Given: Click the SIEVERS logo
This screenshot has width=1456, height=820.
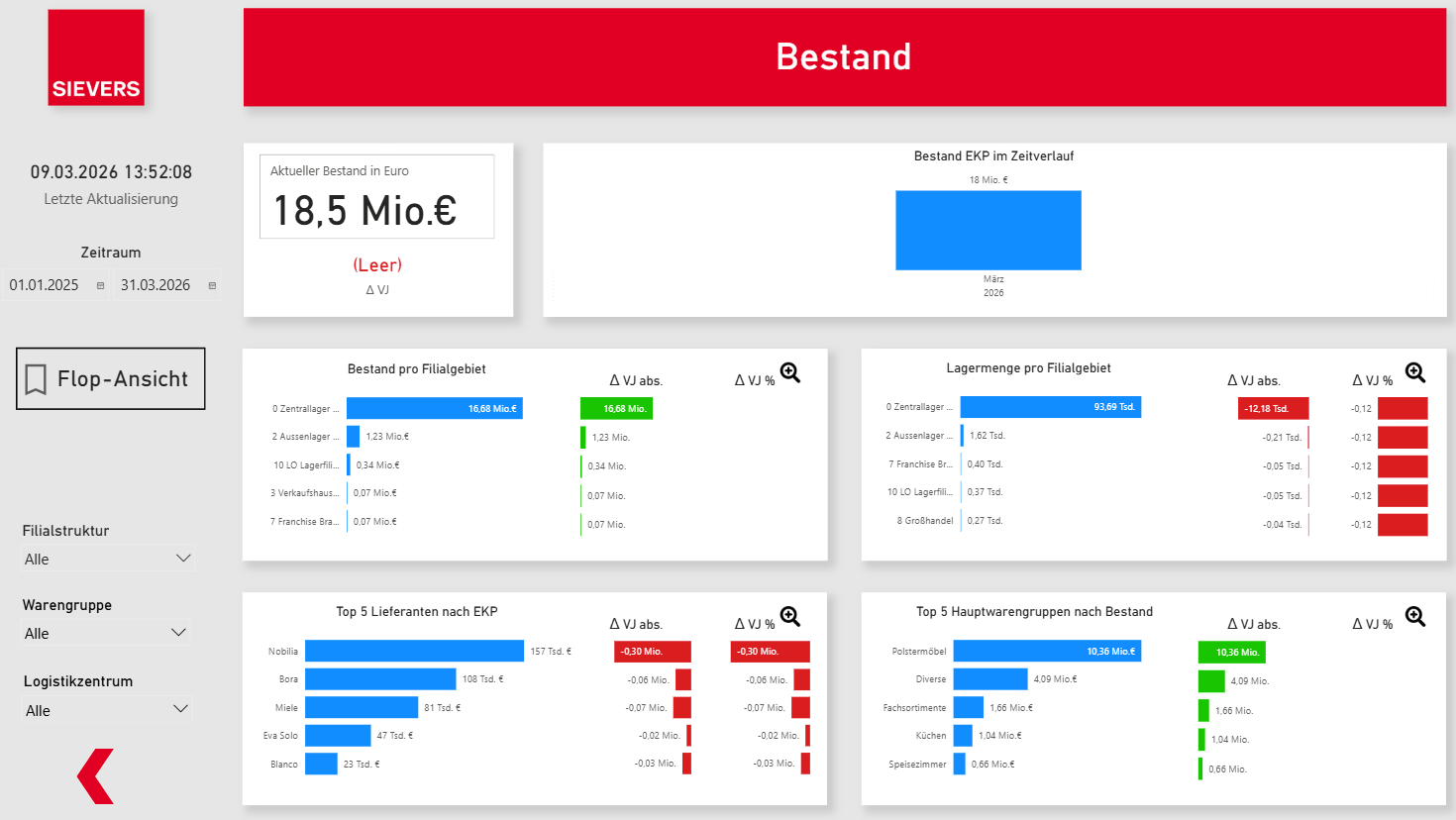Looking at the screenshot, I should point(96,57).
